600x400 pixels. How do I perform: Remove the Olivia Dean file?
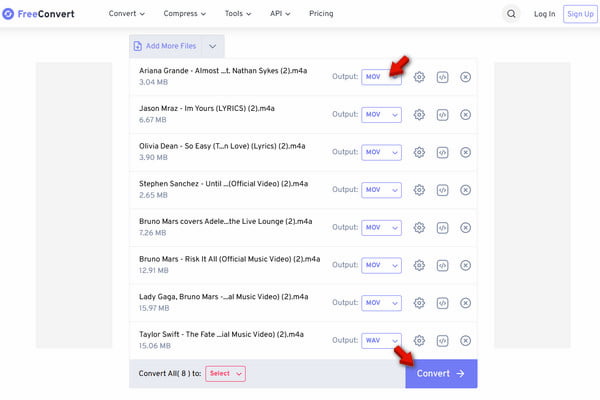click(465, 152)
